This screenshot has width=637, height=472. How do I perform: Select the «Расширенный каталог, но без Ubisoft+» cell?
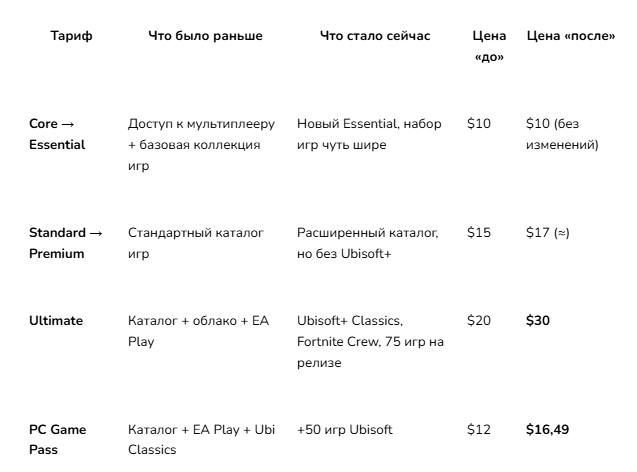click(368, 243)
